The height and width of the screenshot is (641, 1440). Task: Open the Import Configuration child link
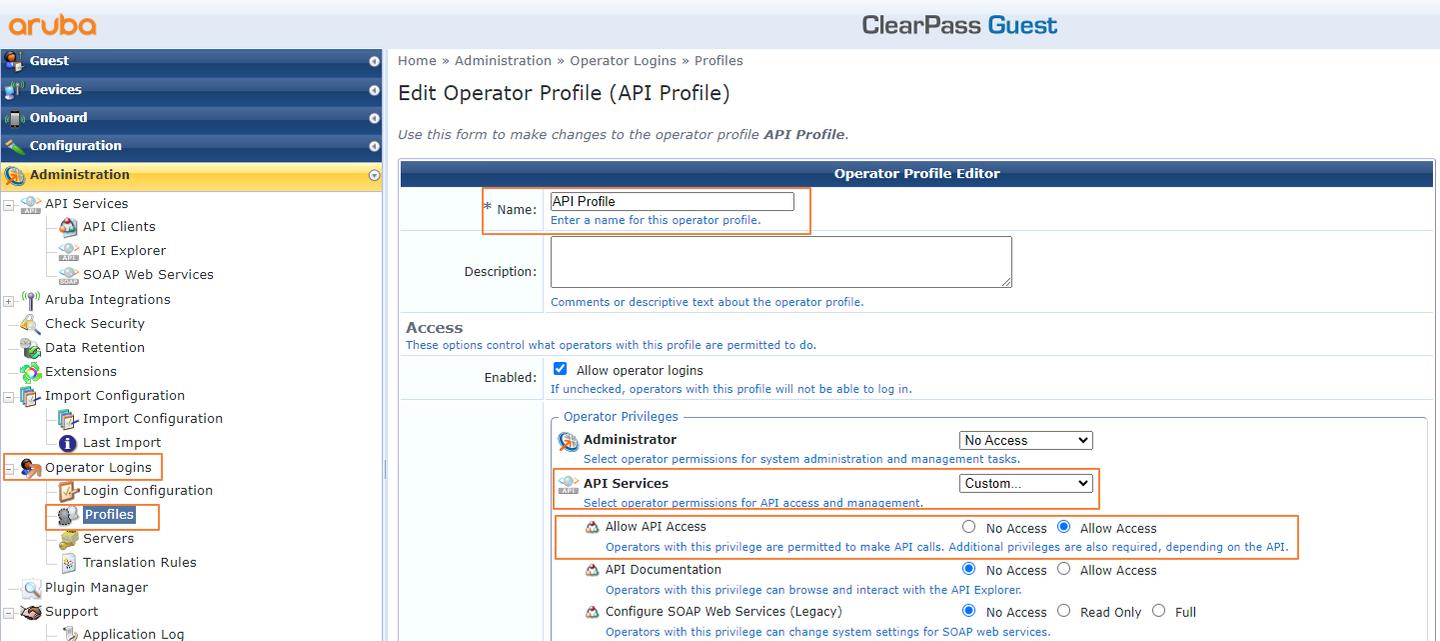[153, 419]
